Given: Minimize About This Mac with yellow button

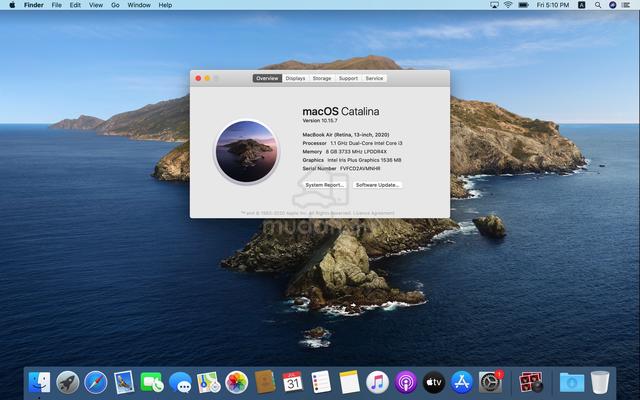Looking at the screenshot, I should 207,78.
